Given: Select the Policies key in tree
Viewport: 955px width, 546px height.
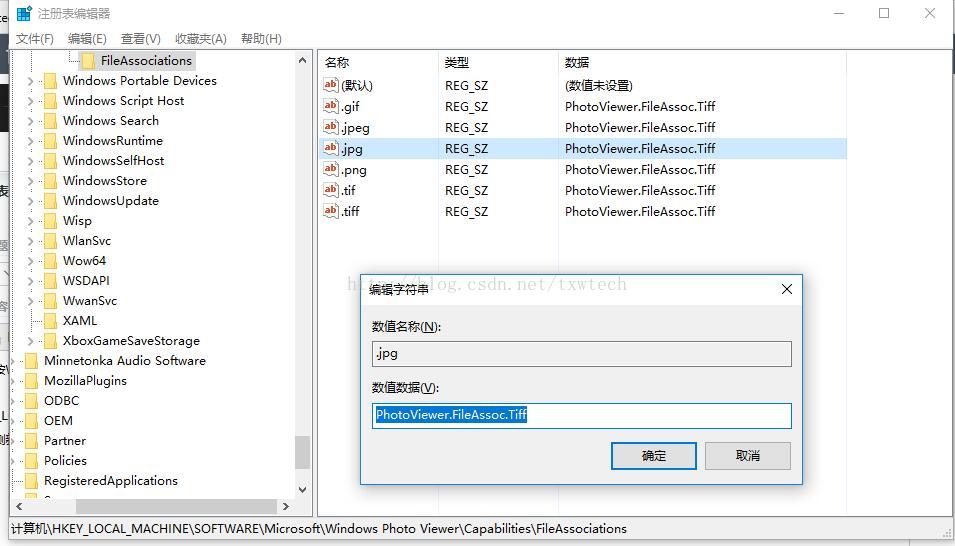Looking at the screenshot, I should click(65, 461).
